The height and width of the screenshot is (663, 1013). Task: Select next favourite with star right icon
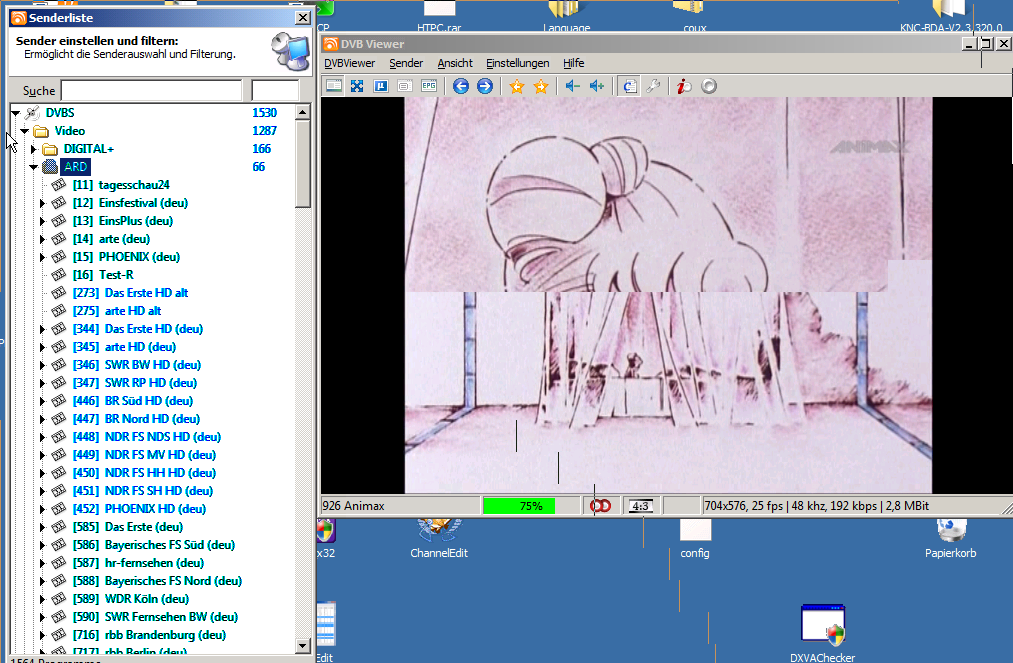pyautogui.click(x=541, y=86)
